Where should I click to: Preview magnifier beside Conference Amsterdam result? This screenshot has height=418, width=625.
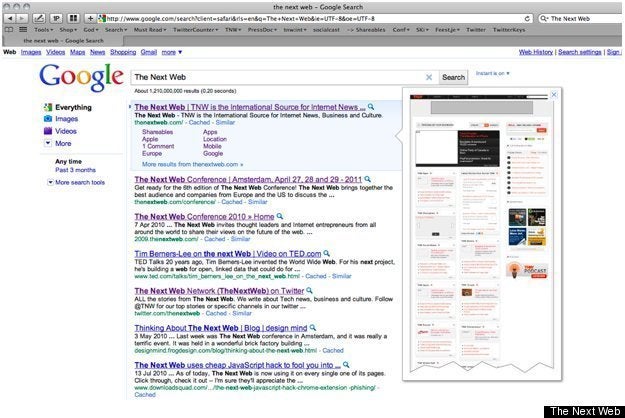pos(368,179)
